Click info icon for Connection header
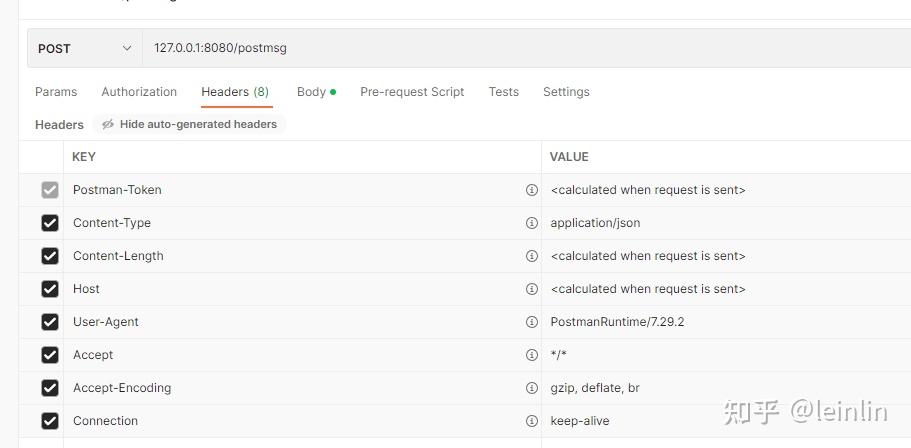 pyautogui.click(x=532, y=421)
